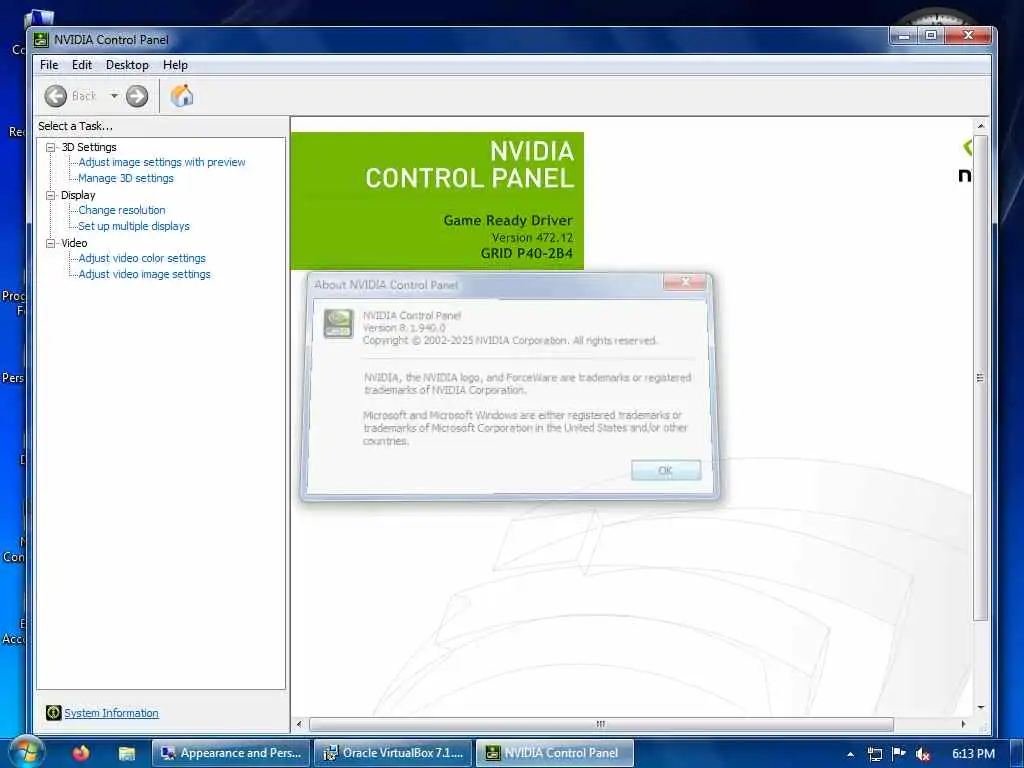Switch to Appearance and Personalization taskbar window
The image size is (1024, 768).
(x=231, y=753)
